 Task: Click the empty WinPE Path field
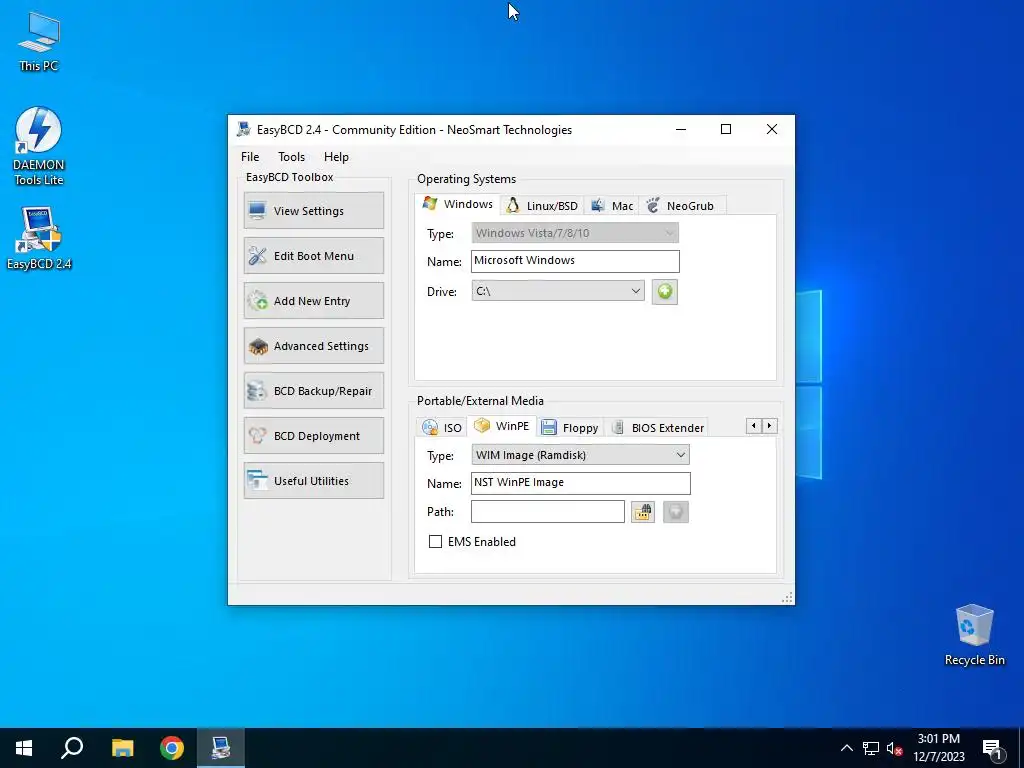click(x=547, y=511)
